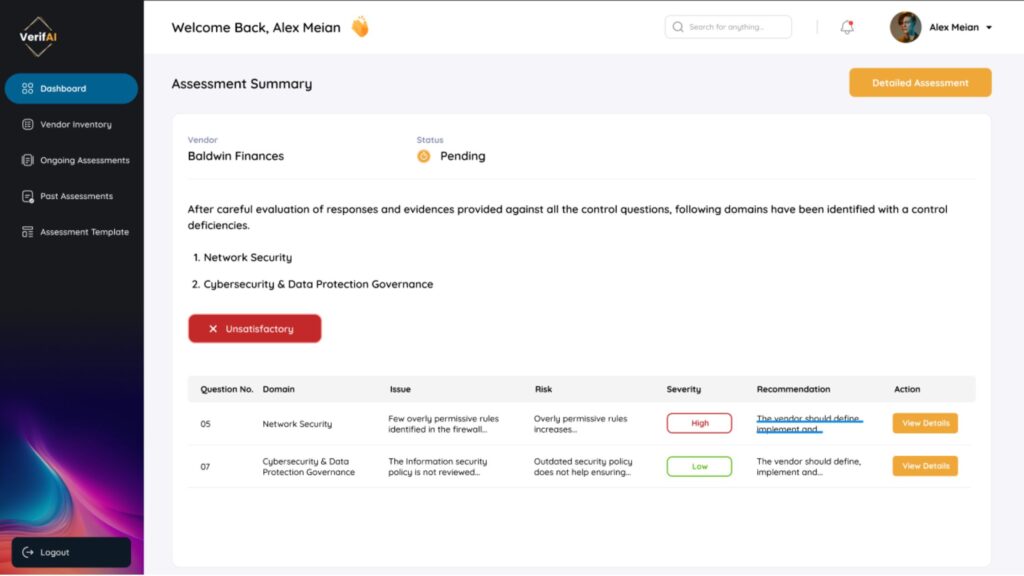
Task: Open the underlined recommendation link for question 05
Action: click(x=809, y=424)
